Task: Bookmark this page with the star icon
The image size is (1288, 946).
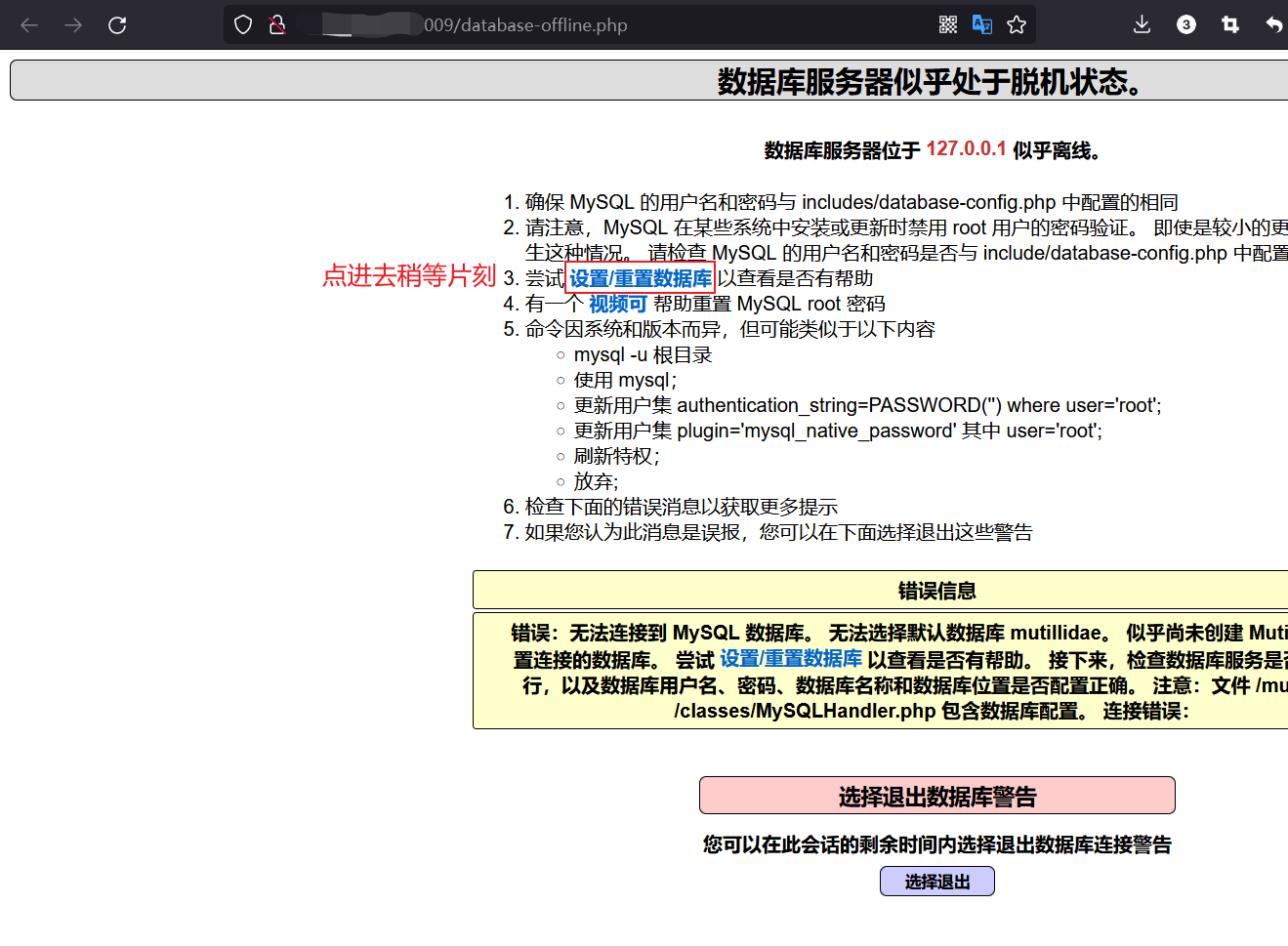Action: [x=1016, y=23]
